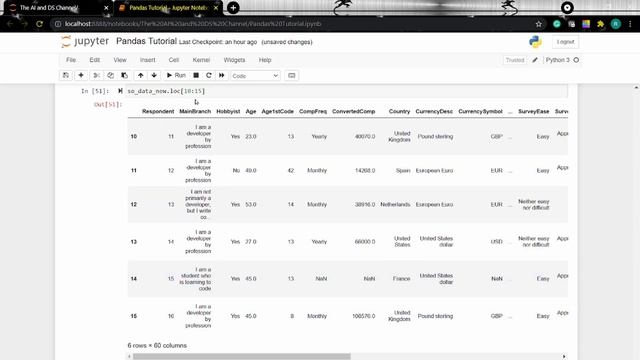
Task: Bookmark this page with the star icon
Action: tap(539, 24)
